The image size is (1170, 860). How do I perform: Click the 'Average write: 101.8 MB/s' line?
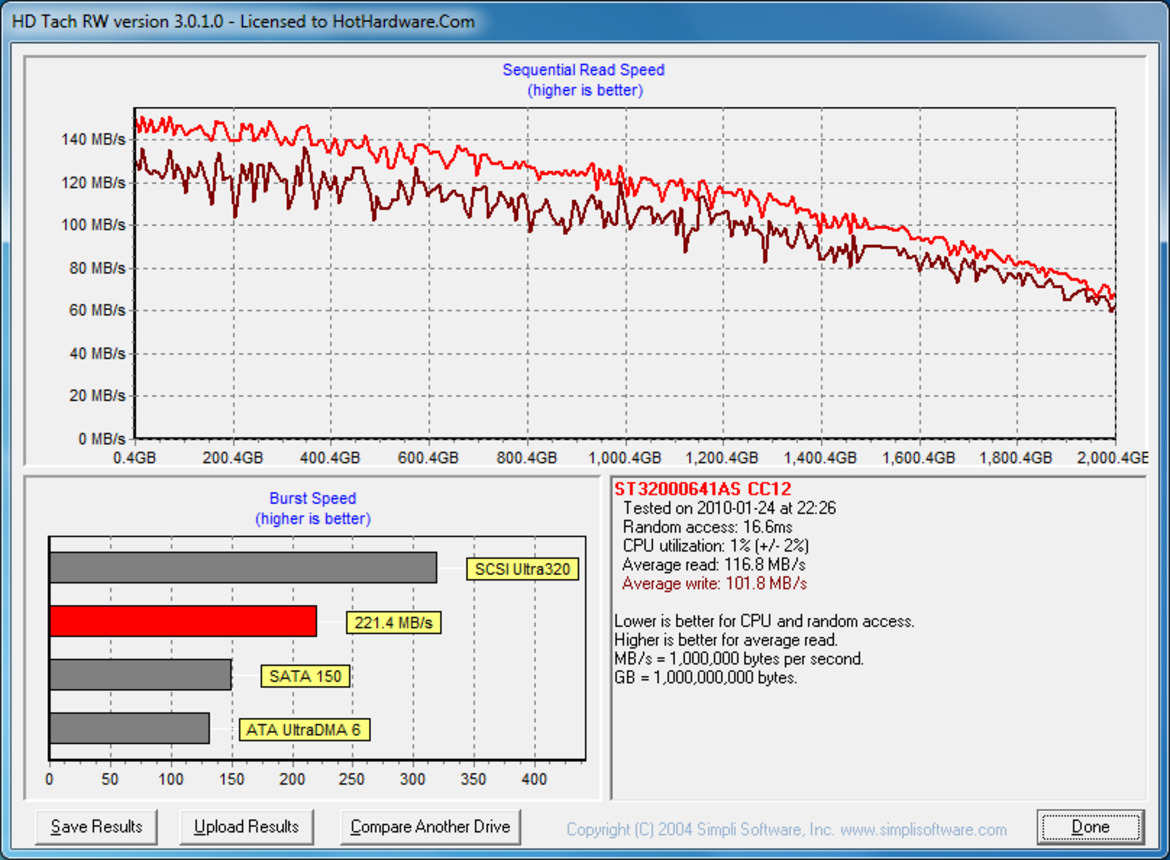click(x=714, y=583)
